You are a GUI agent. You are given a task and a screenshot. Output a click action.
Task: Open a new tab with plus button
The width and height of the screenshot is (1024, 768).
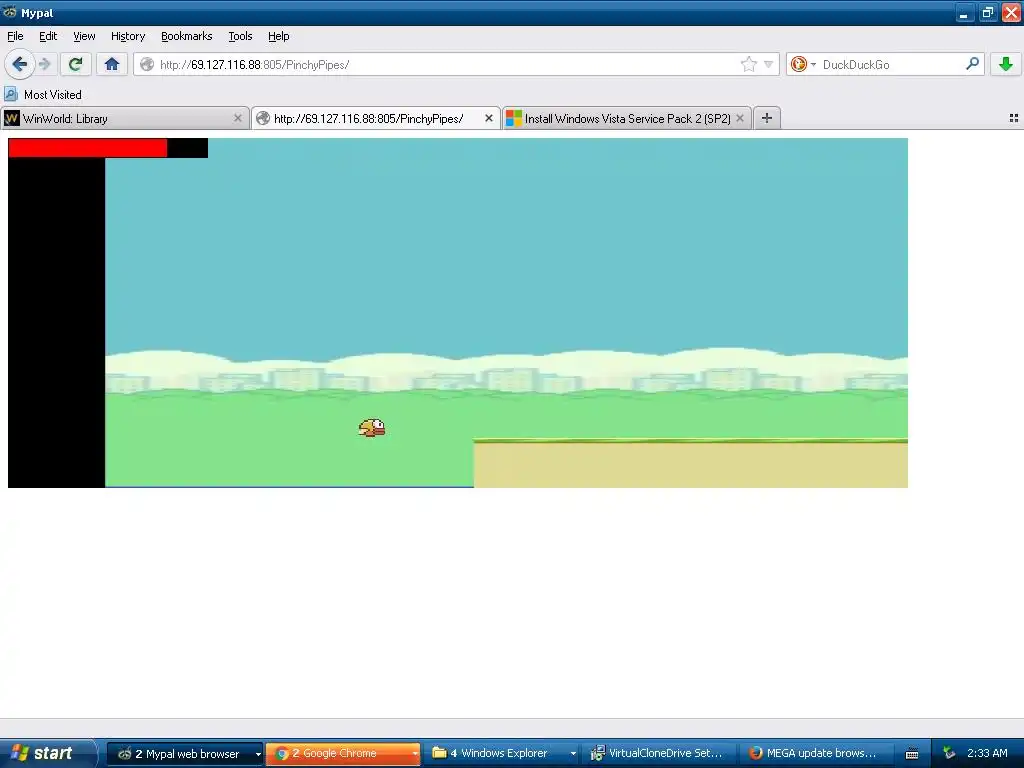(x=767, y=118)
